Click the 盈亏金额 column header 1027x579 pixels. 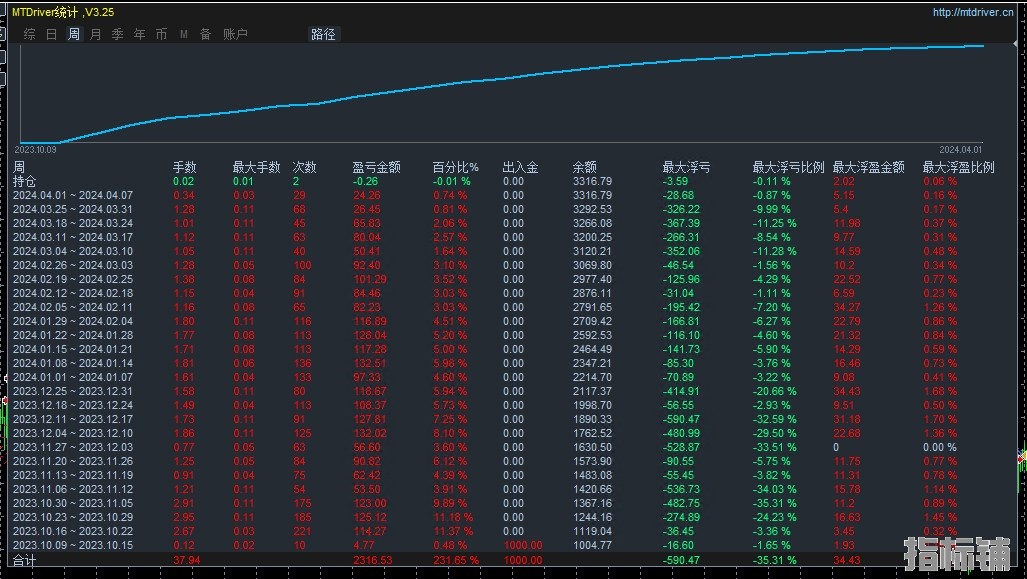pyautogui.click(x=376, y=168)
